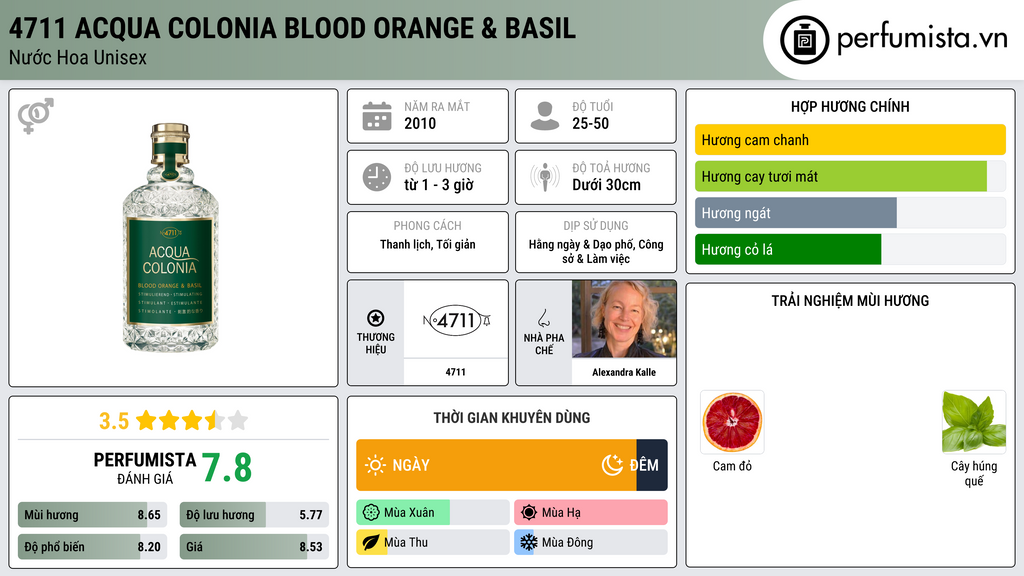Click the person icon beside age 25-50
Screen dimensions: 1024x576
[545, 116]
